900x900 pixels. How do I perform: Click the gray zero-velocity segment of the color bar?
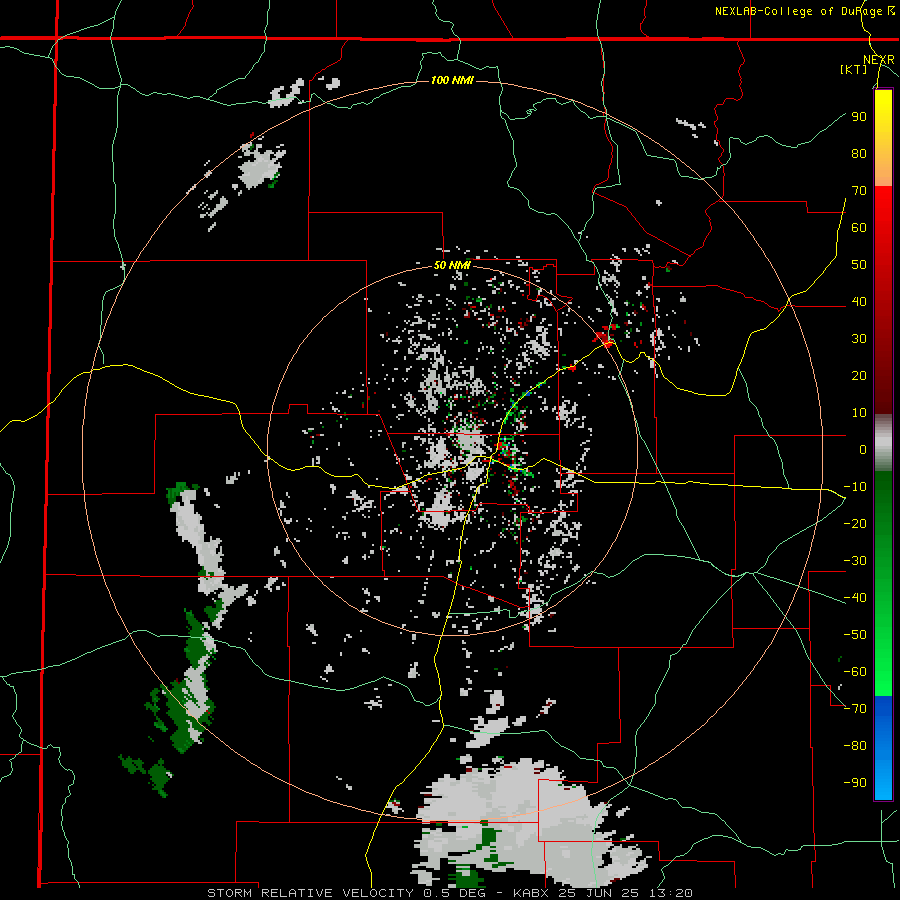(883, 443)
